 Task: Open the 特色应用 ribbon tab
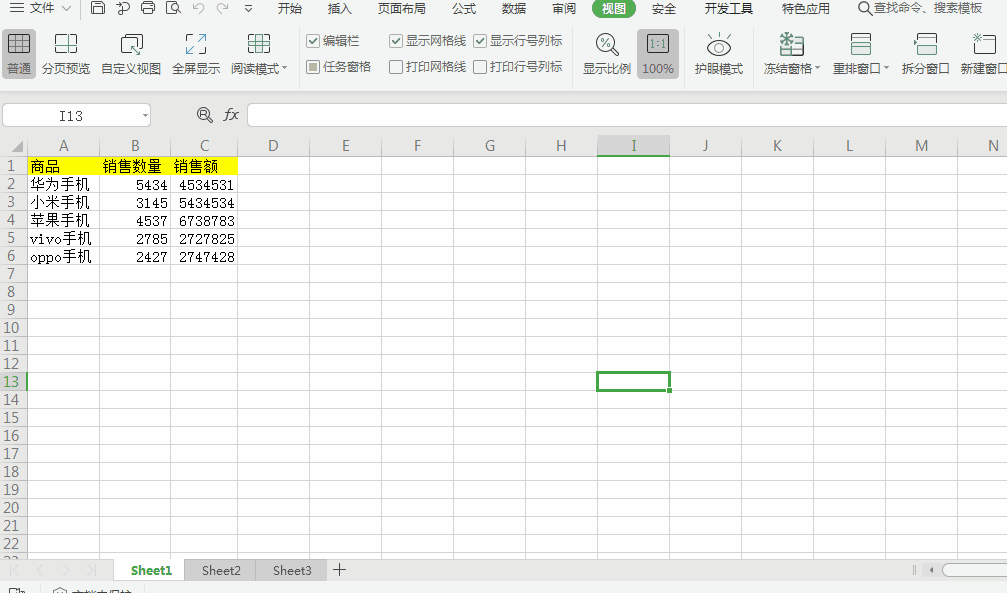[805, 8]
